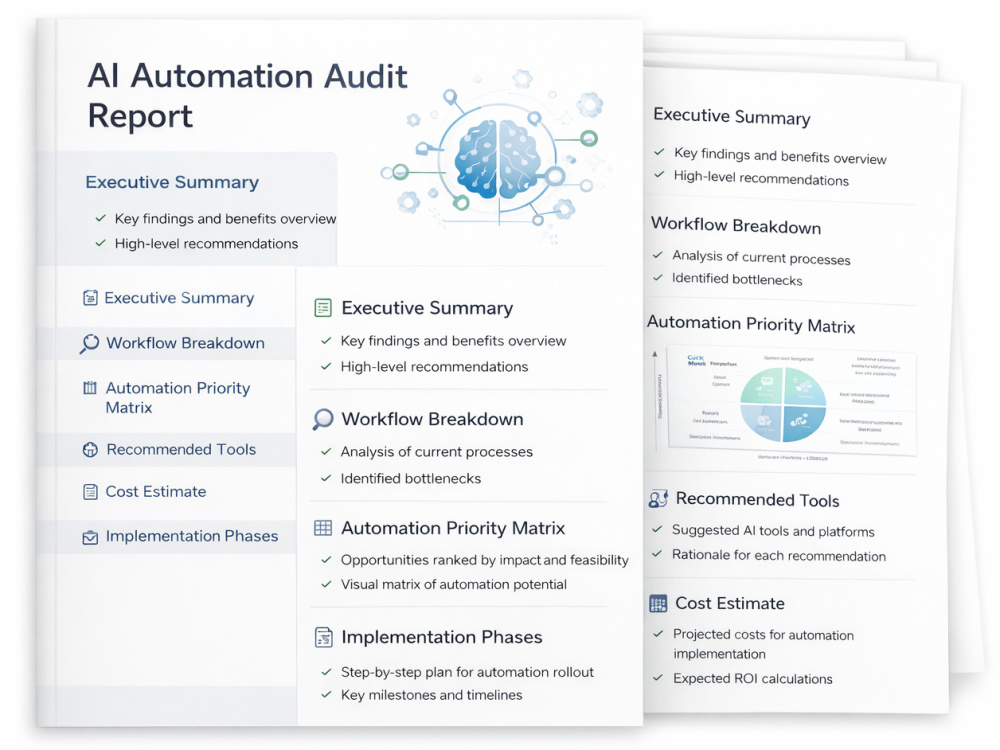Click the main content Workflow Breakdown heading

point(432,419)
